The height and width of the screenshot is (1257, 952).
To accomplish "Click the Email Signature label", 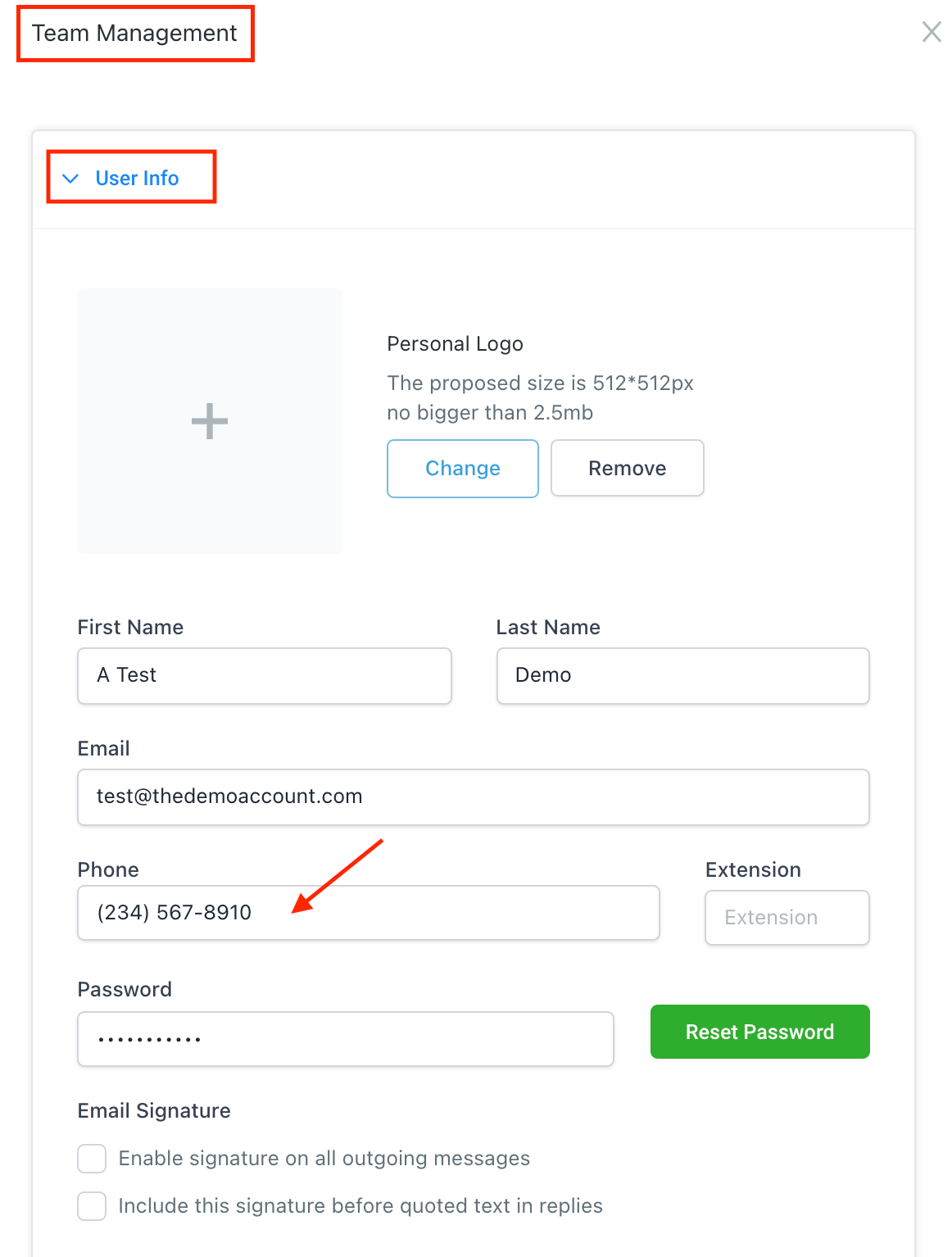I will point(154,1110).
